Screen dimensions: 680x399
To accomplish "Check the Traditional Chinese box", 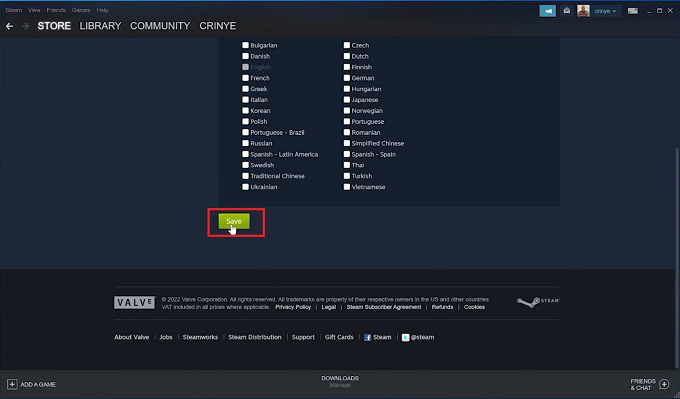I will tap(245, 176).
